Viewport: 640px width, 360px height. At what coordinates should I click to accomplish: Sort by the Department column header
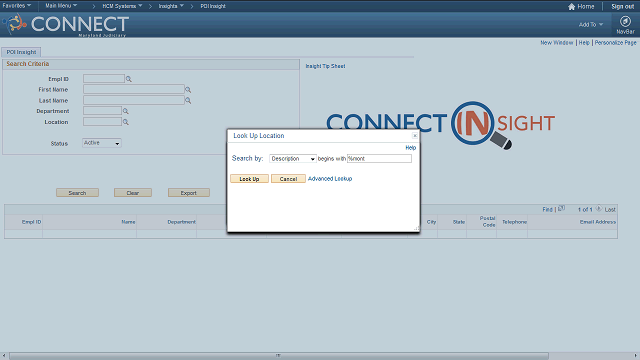click(181, 222)
